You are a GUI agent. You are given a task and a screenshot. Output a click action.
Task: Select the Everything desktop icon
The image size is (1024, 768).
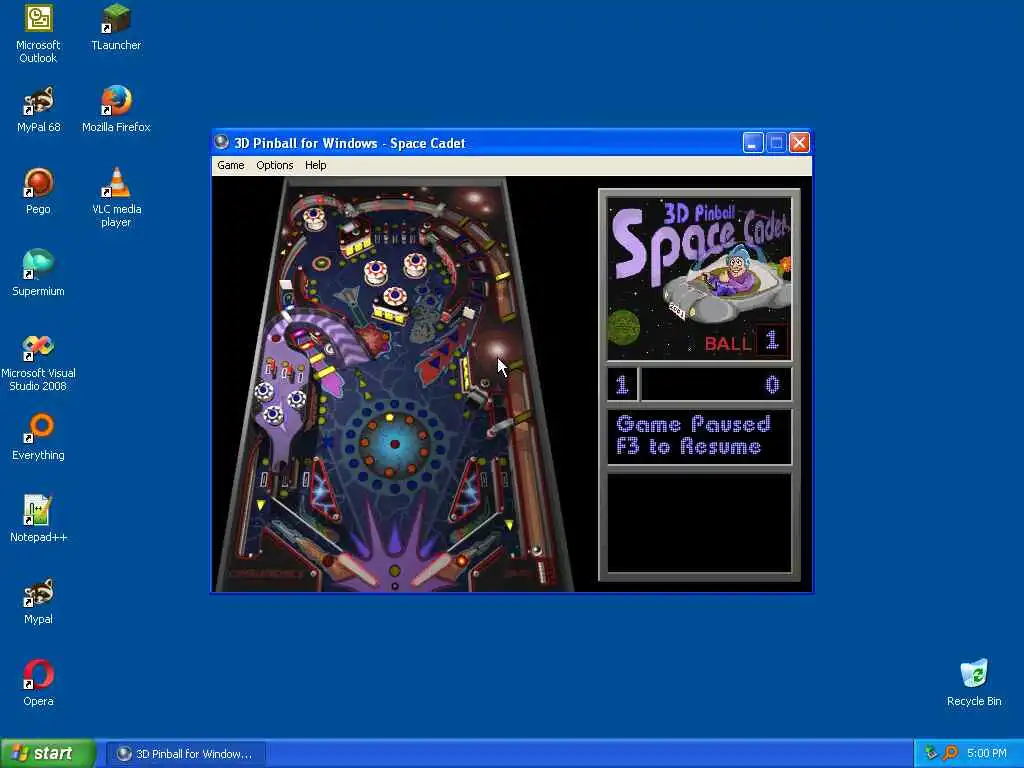pos(38,438)
